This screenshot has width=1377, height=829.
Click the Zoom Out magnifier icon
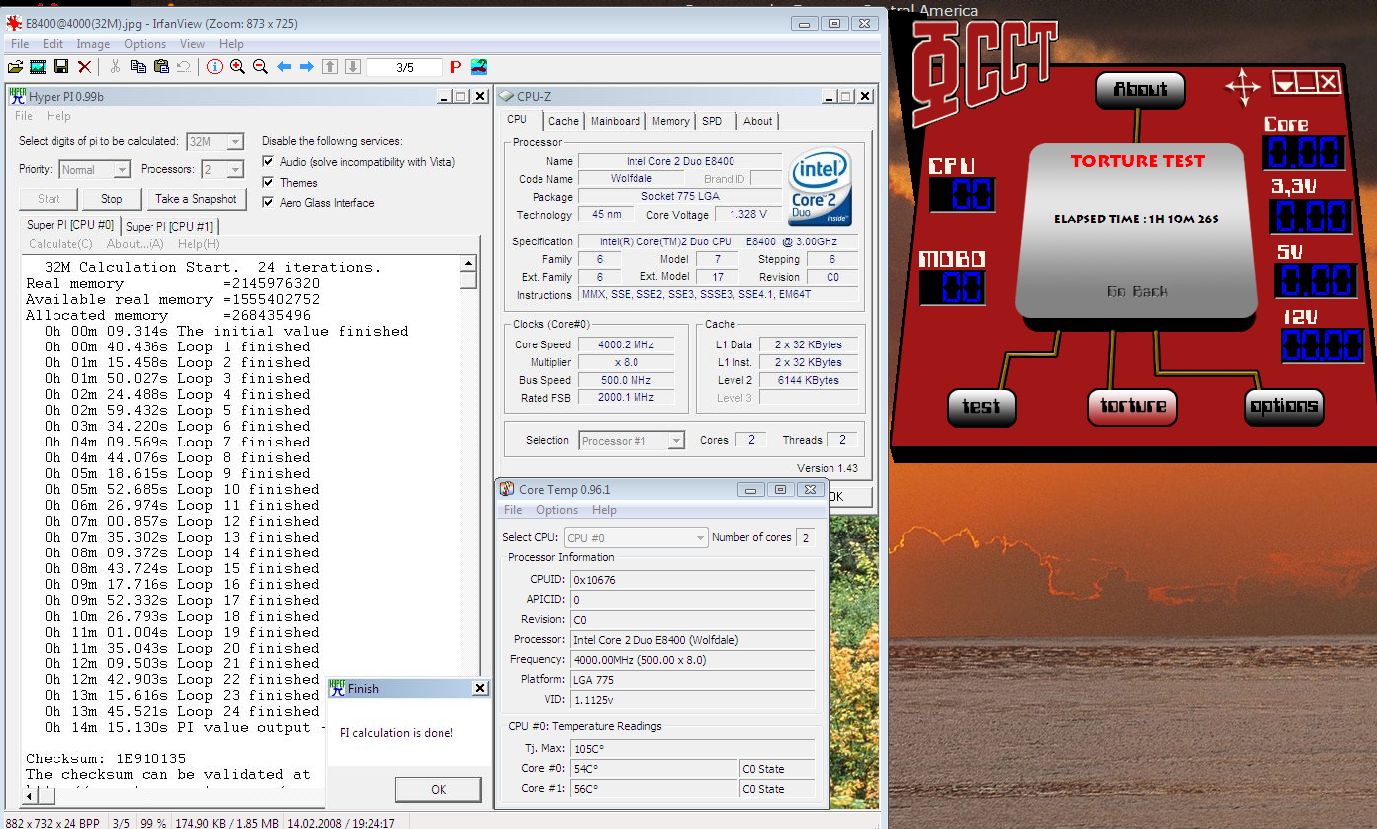coord(260,67)
